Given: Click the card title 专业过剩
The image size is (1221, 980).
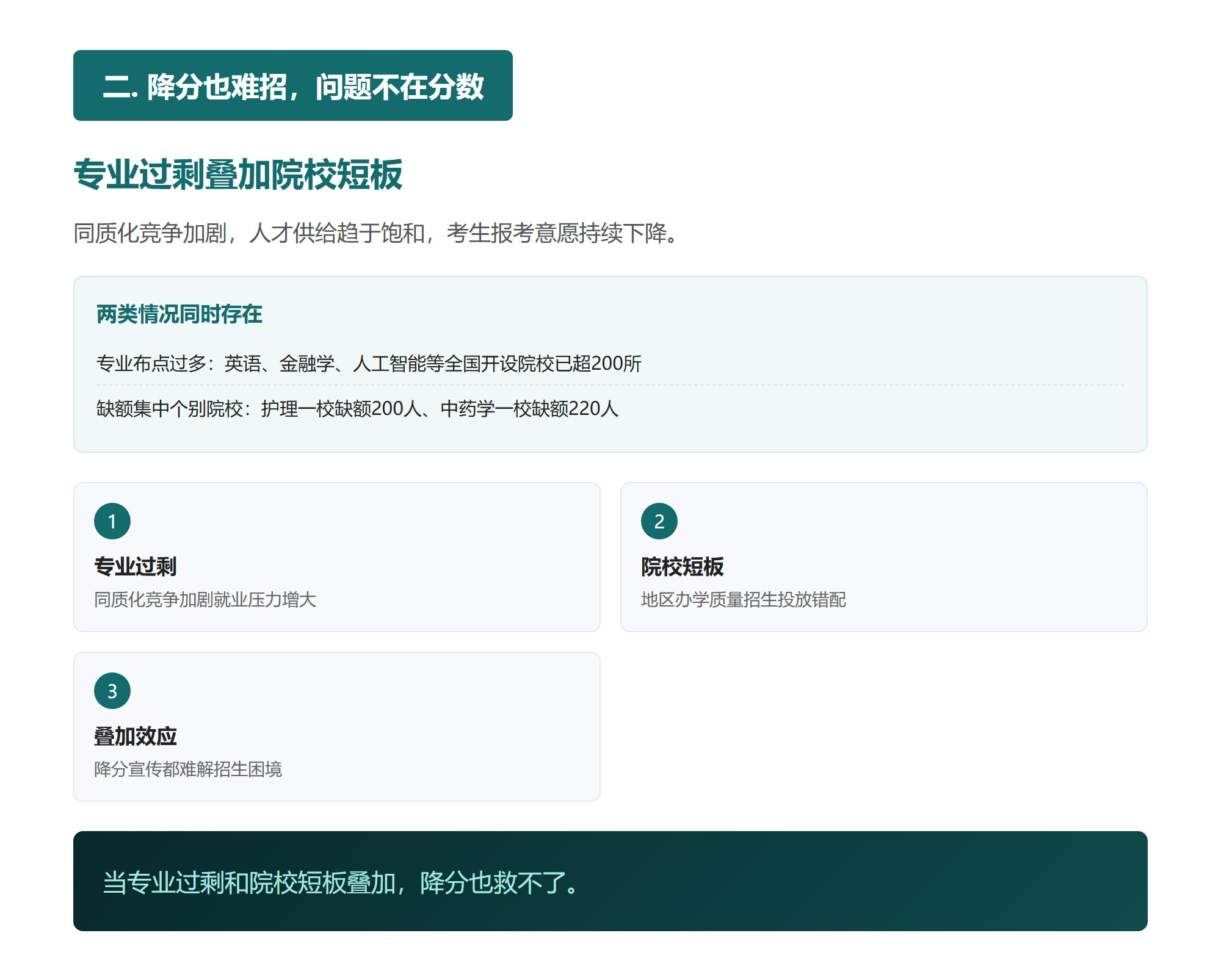Looking at the screenshot, I should tap(136, 567).
